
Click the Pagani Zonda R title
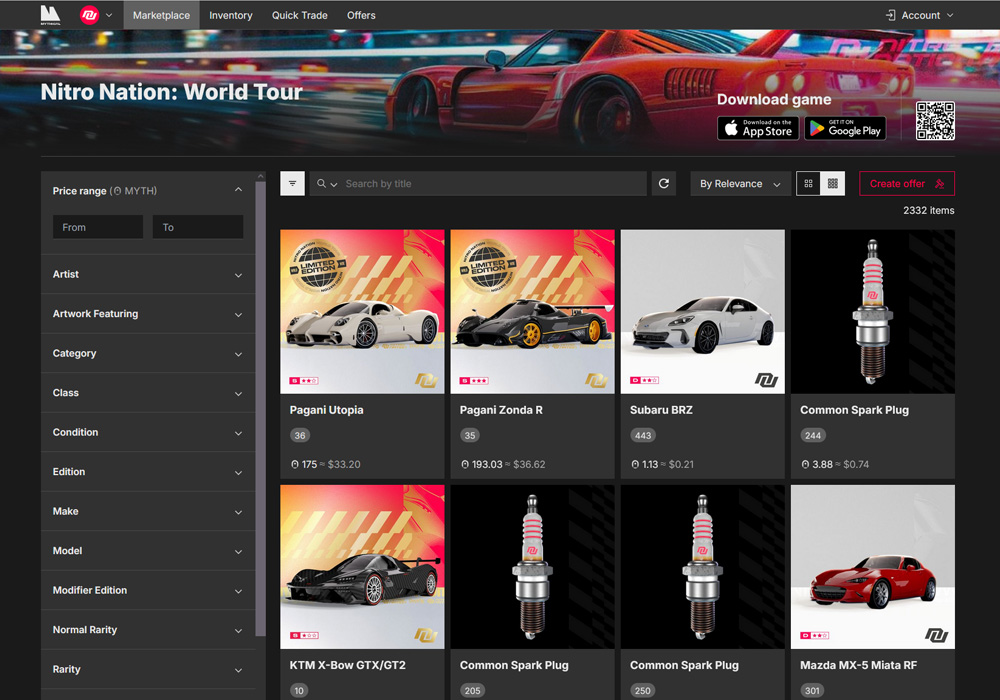[501, 410]
